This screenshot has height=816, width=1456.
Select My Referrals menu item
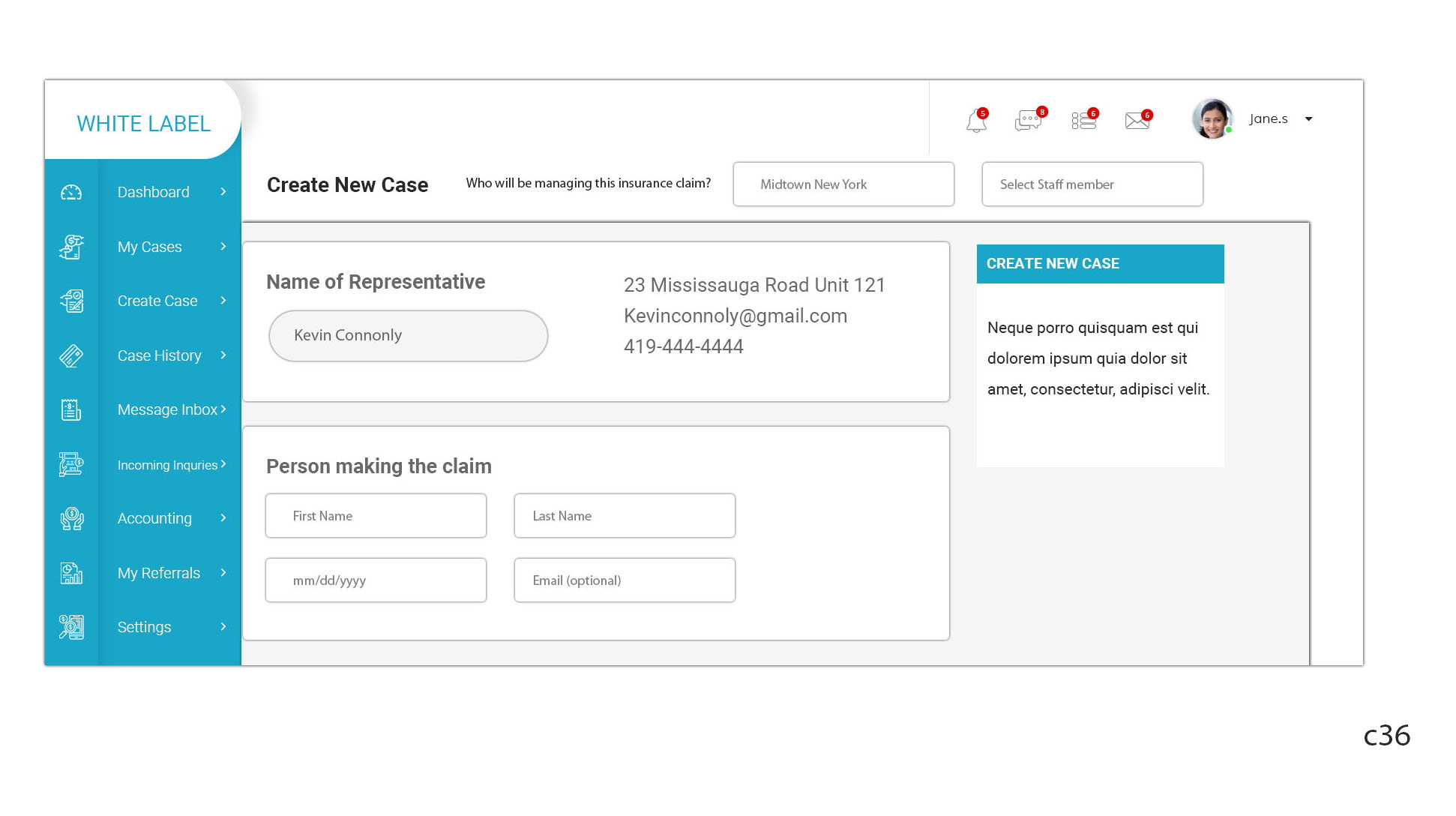[x=159, y=573]
